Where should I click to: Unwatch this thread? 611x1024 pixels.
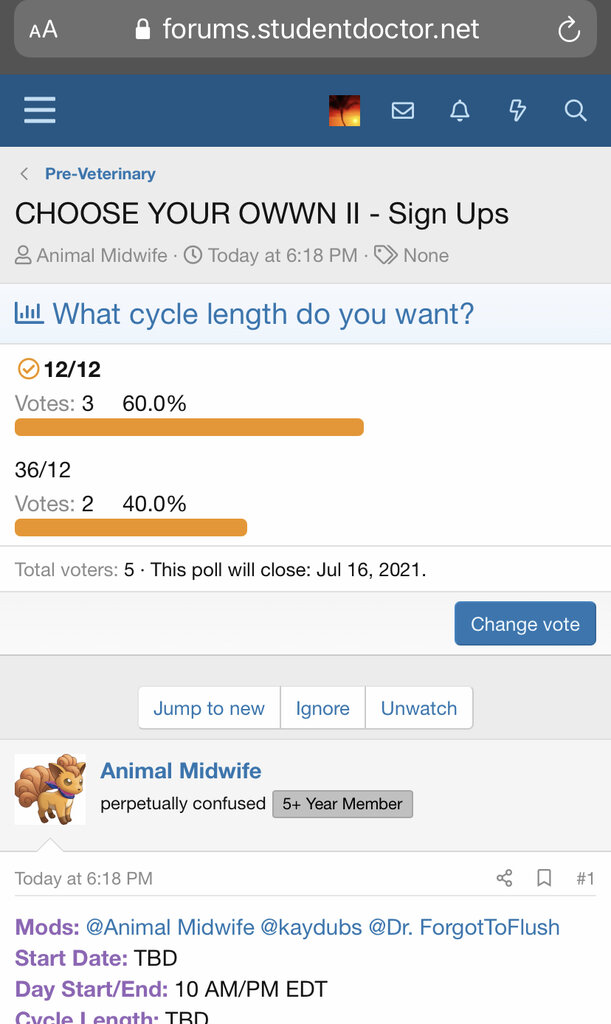coord(418,708)
